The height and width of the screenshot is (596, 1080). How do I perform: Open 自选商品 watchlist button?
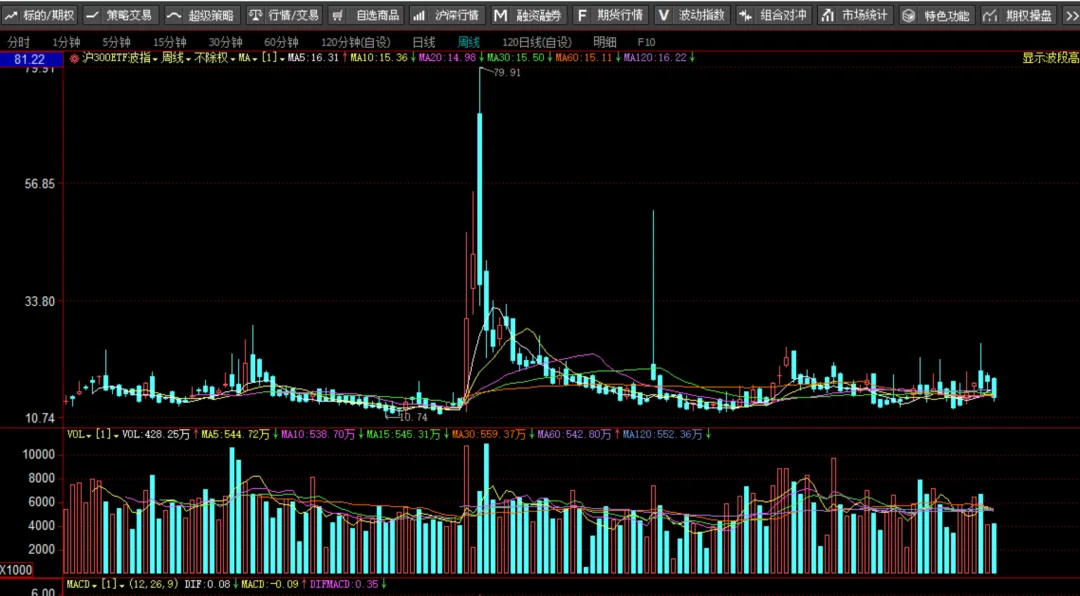point(366,15)
